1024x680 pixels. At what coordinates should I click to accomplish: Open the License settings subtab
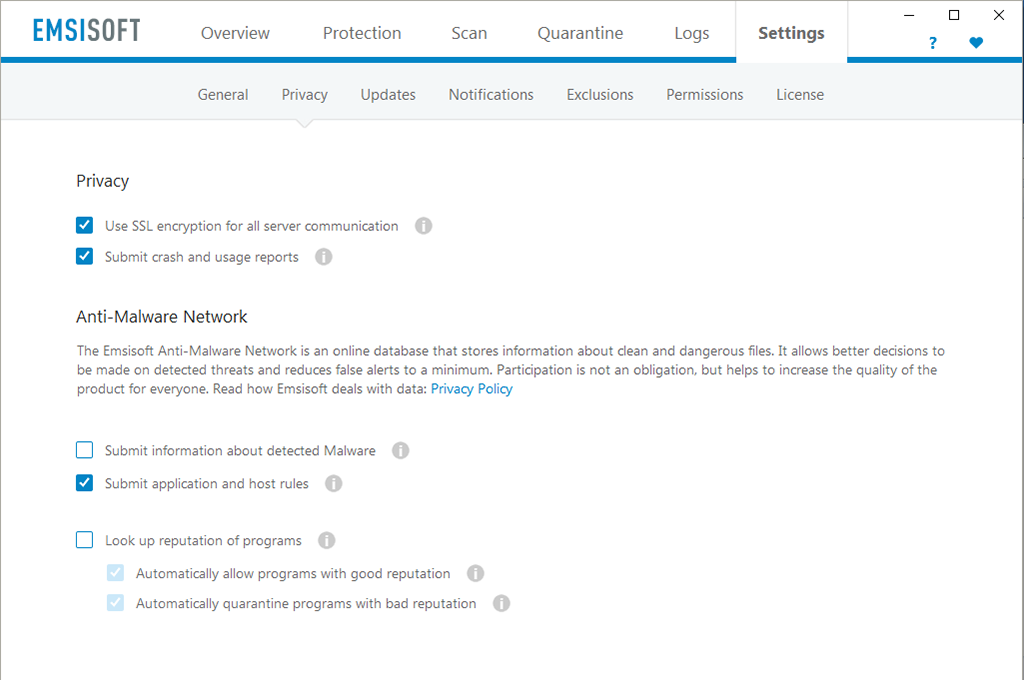[800, 95]
